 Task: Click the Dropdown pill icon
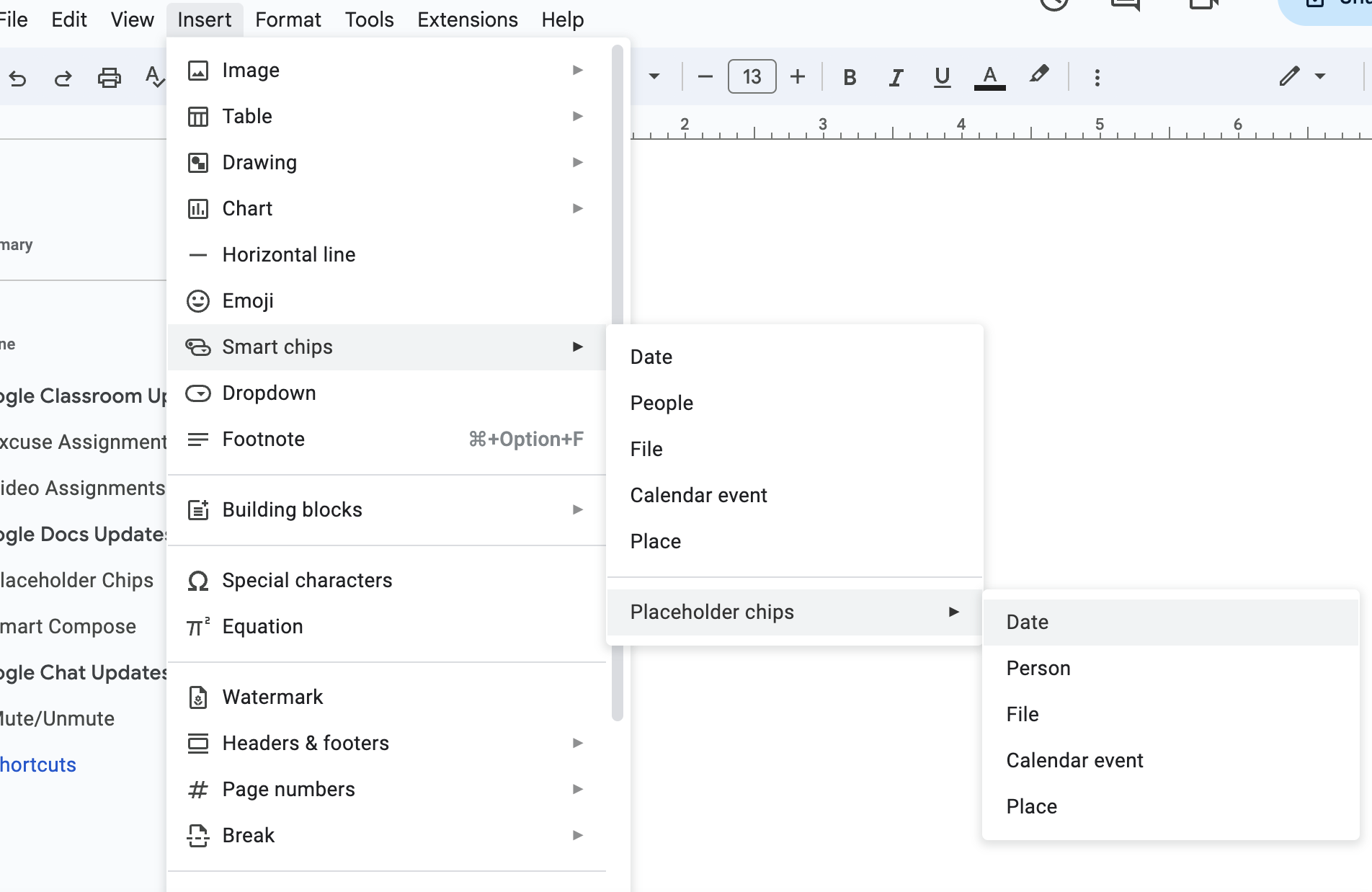[198, 393]
